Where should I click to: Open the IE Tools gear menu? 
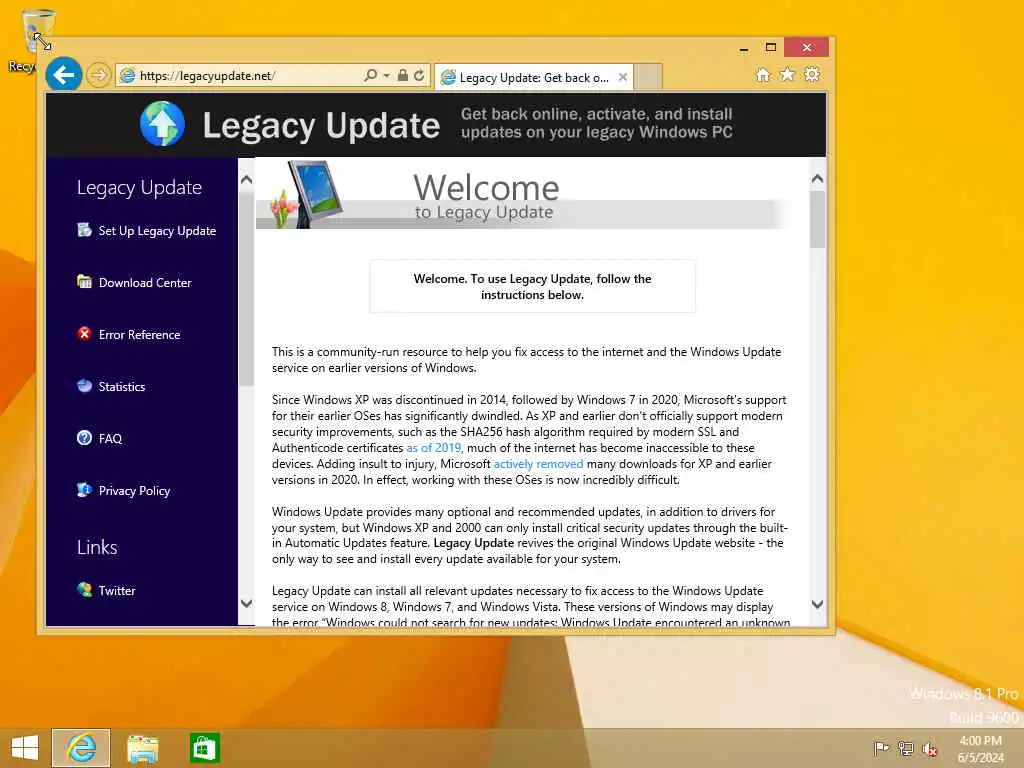point(812,74)
